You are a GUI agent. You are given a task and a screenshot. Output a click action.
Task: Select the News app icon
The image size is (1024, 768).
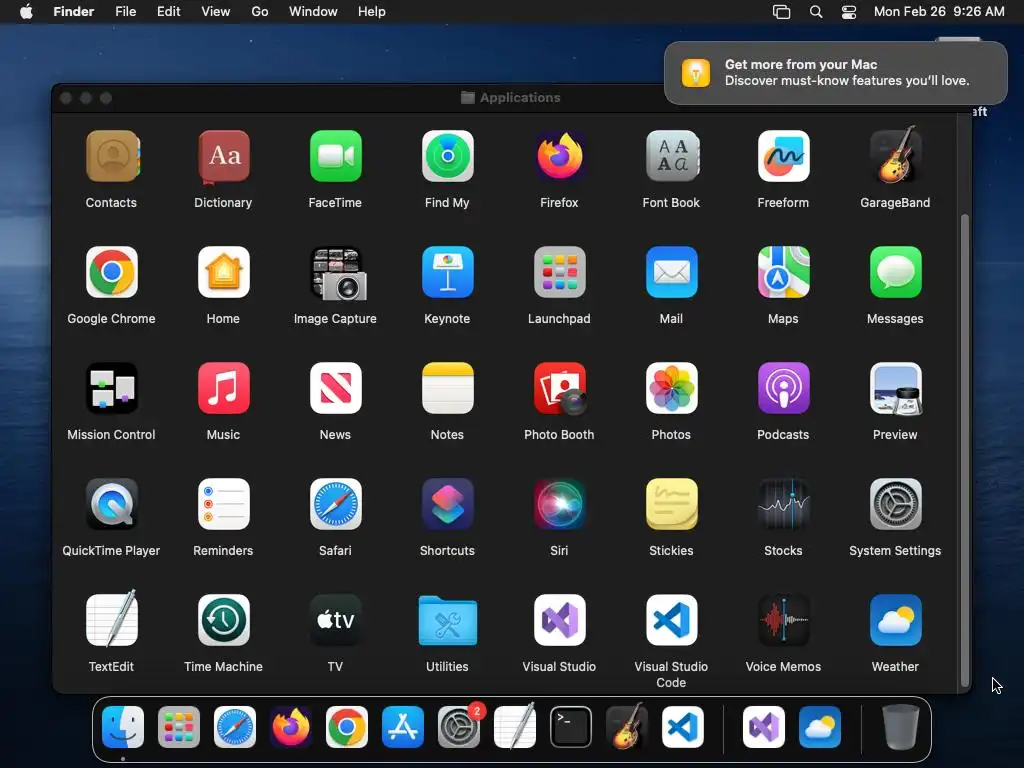[335, 388]
